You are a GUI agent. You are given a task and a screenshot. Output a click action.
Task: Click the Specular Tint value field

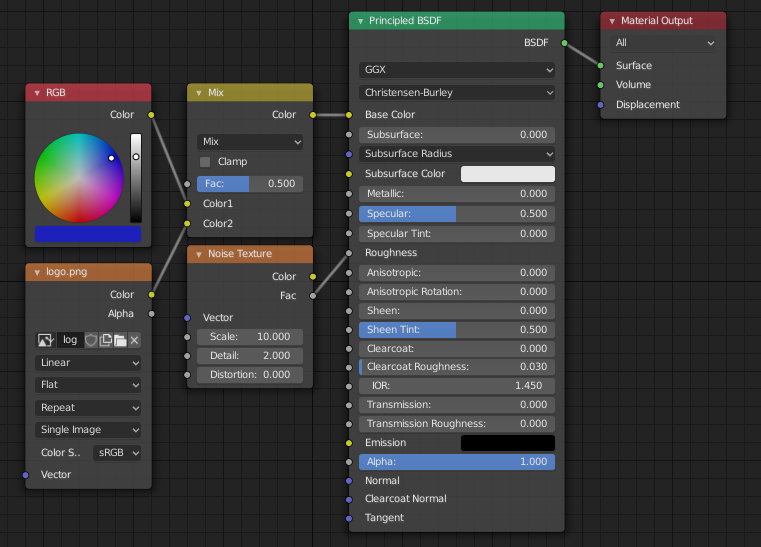(457, 234)
